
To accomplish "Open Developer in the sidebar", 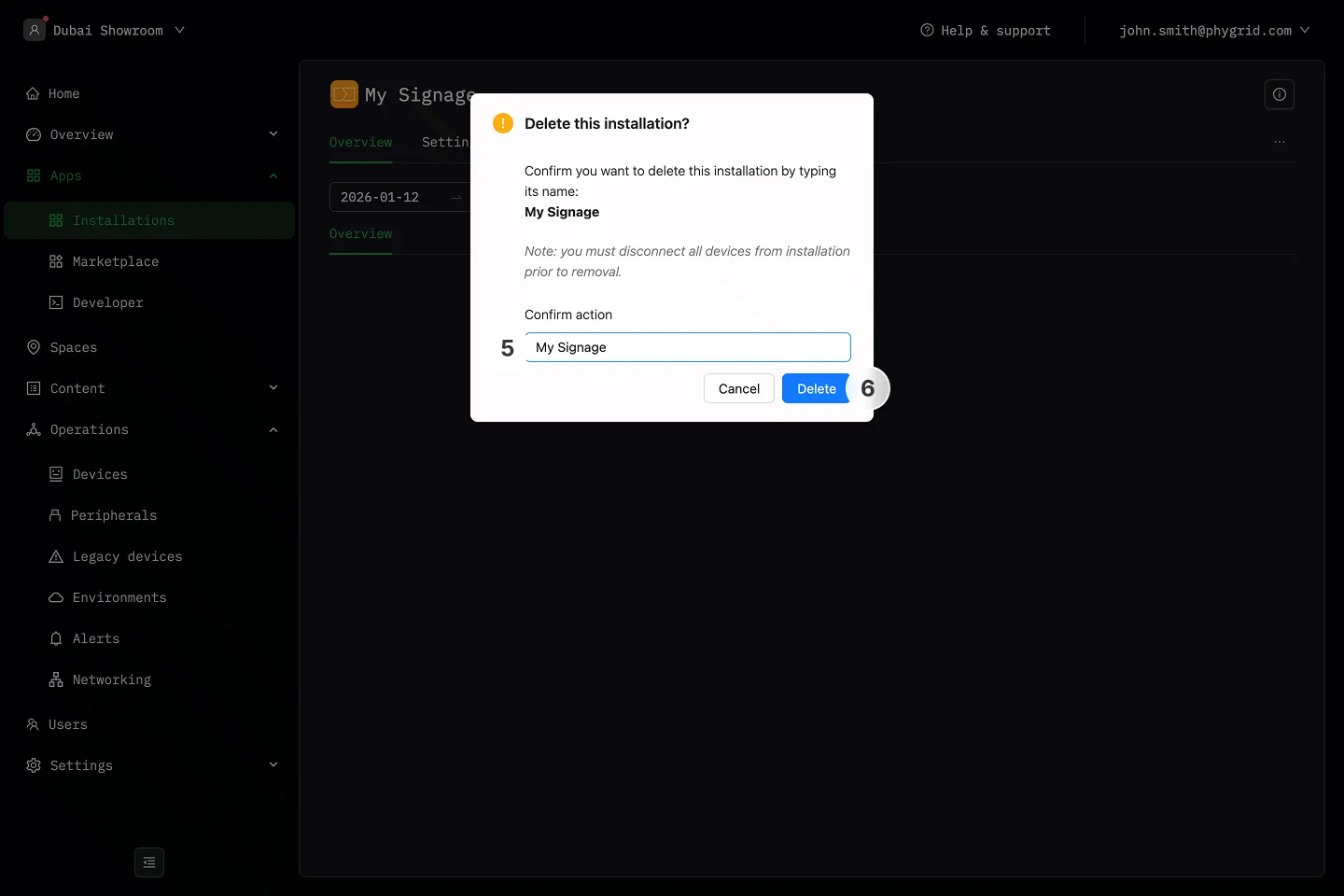I will click(x=149, y=302).
